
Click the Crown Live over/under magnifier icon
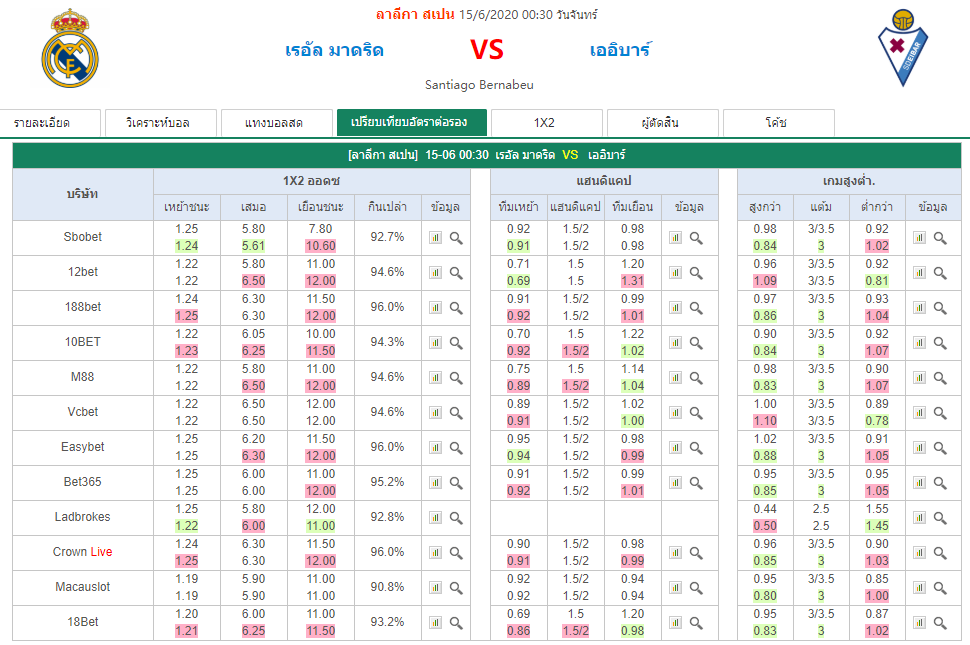pos(940,553)
